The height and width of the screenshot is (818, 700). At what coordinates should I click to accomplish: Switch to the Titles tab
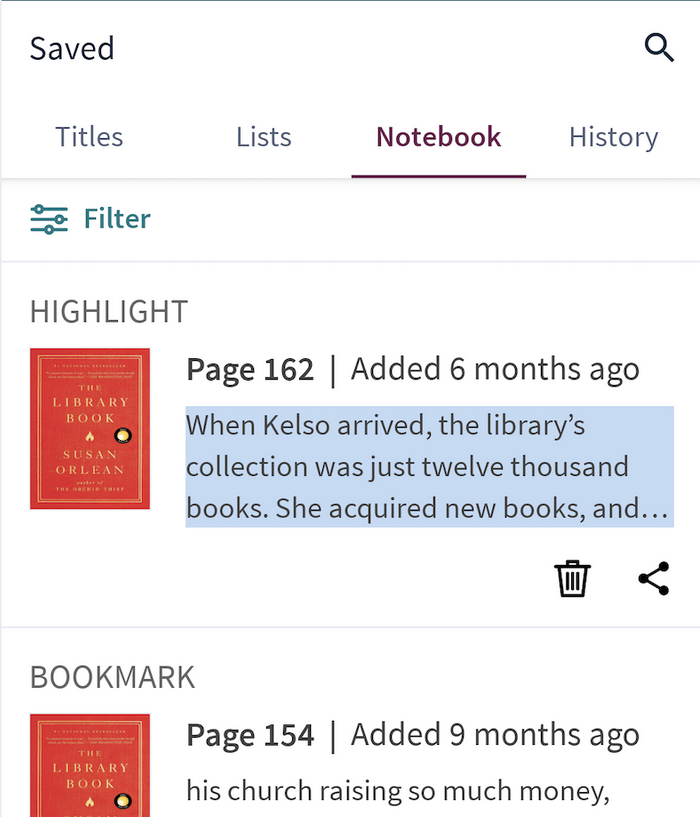coord(89,137)
